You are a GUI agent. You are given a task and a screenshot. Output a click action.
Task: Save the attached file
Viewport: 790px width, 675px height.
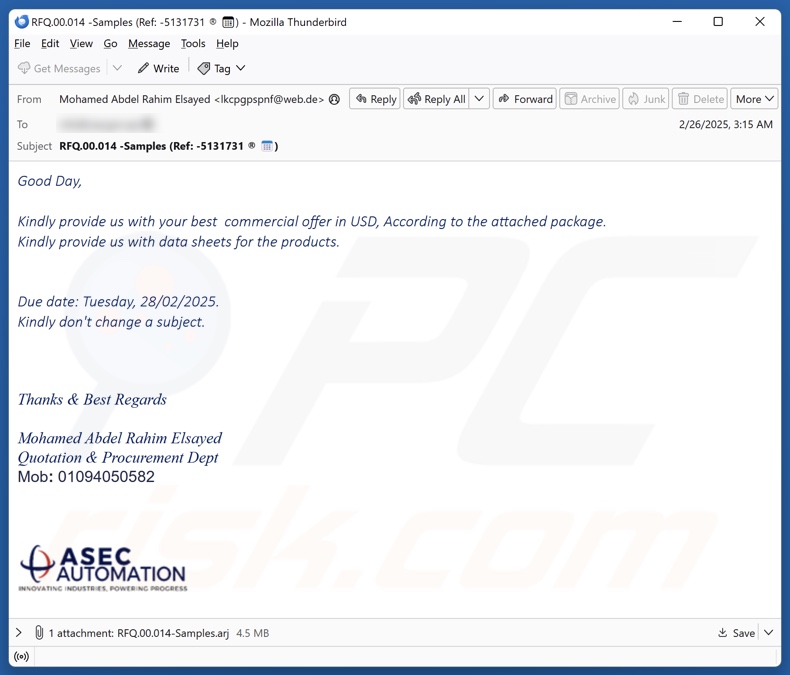pyautogui.click(x=736, y=633)
